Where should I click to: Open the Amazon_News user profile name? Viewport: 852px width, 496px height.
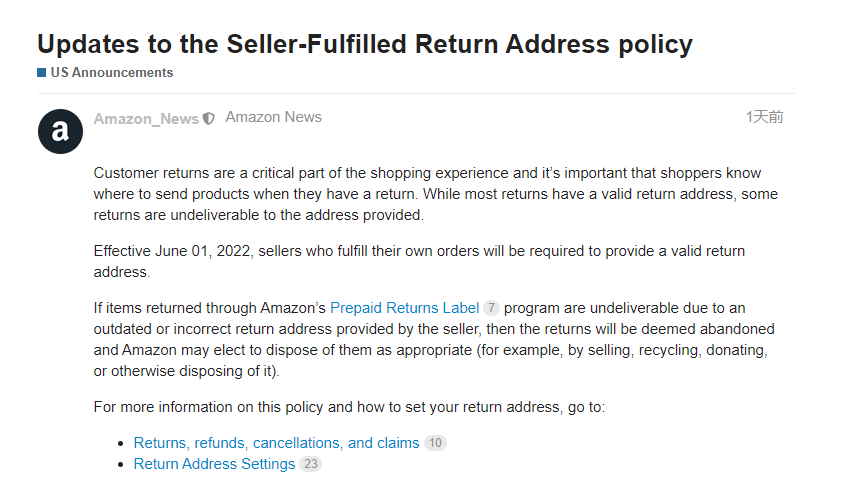coord(146,119)
